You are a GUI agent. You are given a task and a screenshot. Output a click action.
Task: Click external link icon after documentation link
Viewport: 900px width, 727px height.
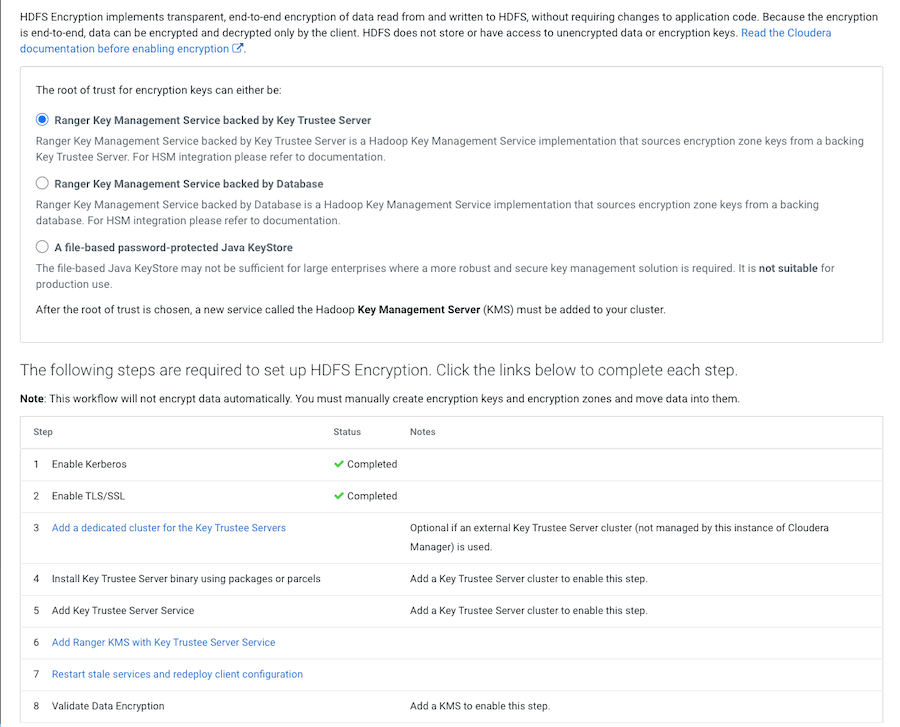(x=238, y=49)
